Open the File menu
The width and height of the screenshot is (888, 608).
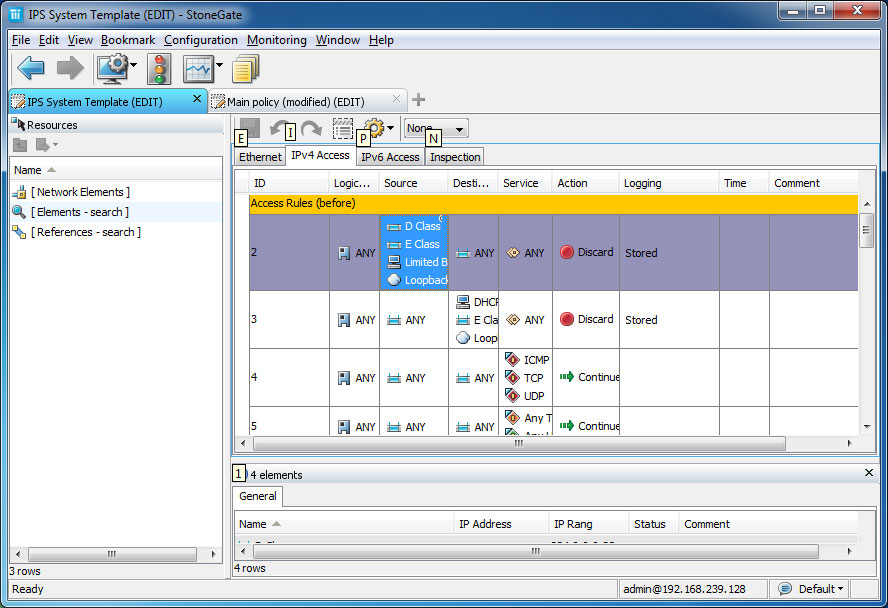point(21,40)
